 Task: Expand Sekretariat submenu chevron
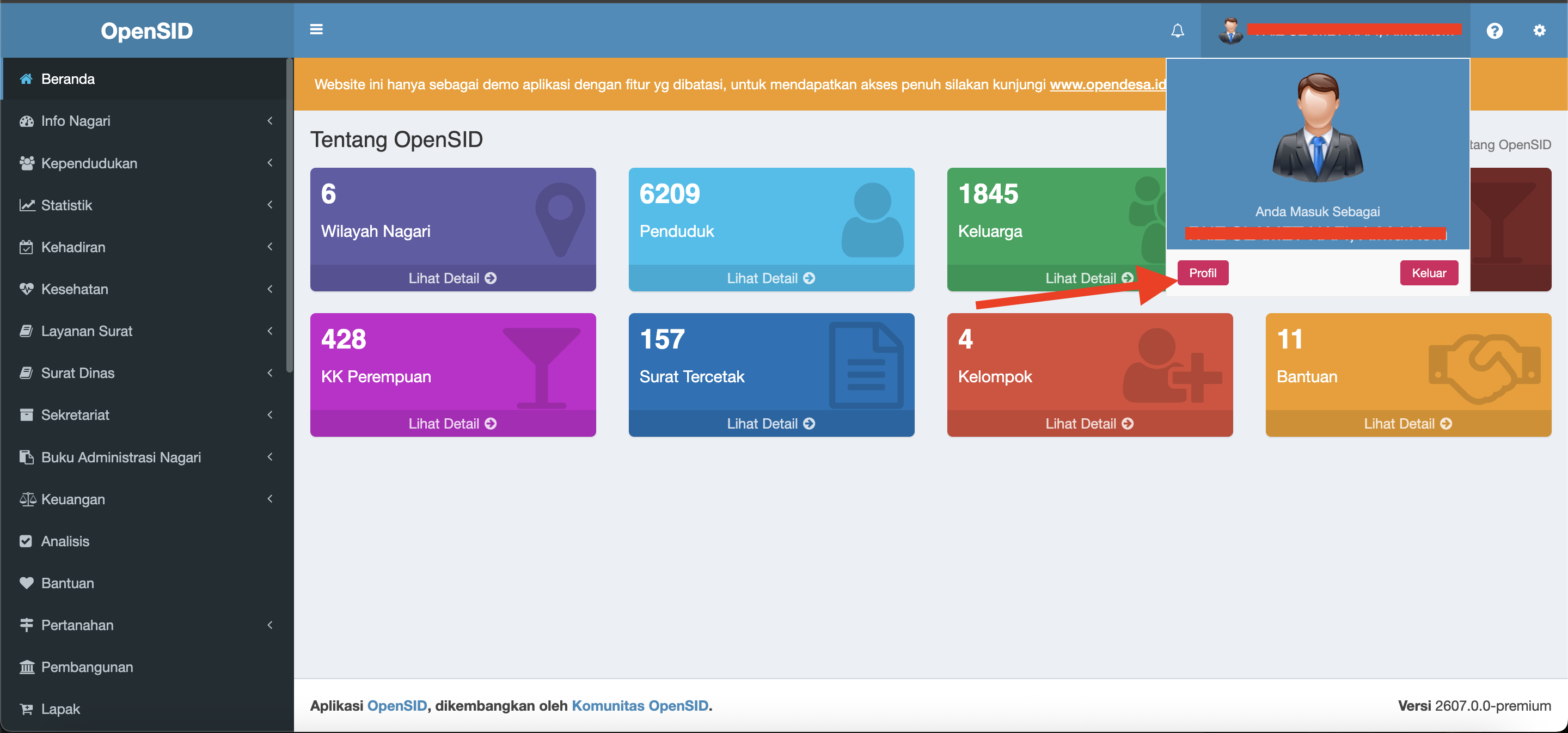(x=269, y=415)
